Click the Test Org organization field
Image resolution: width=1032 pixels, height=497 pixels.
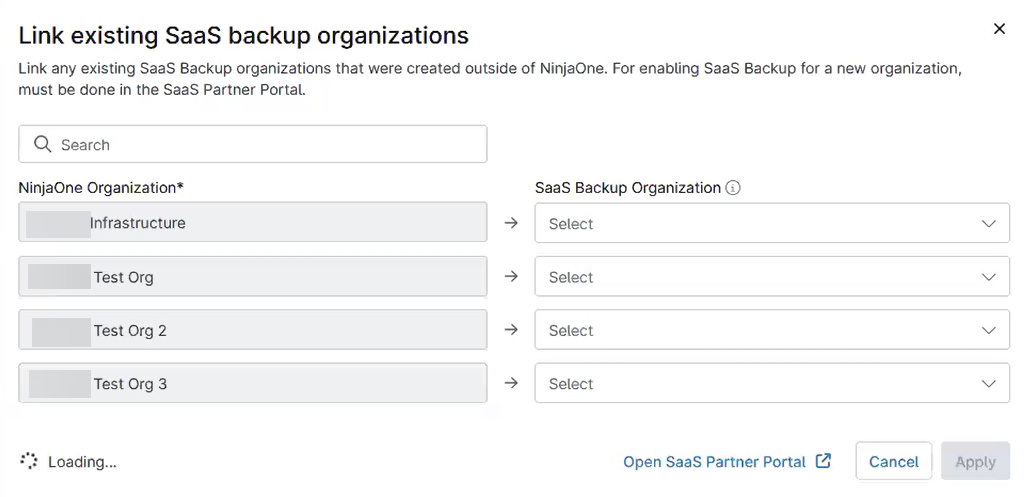(x=252, y=277)
